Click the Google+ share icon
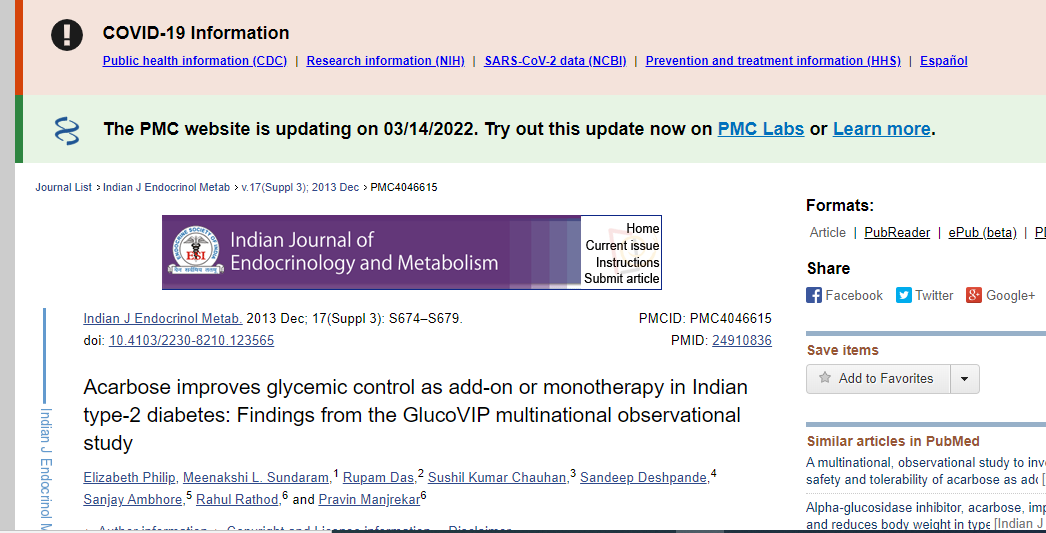 (x=974, y=295)
